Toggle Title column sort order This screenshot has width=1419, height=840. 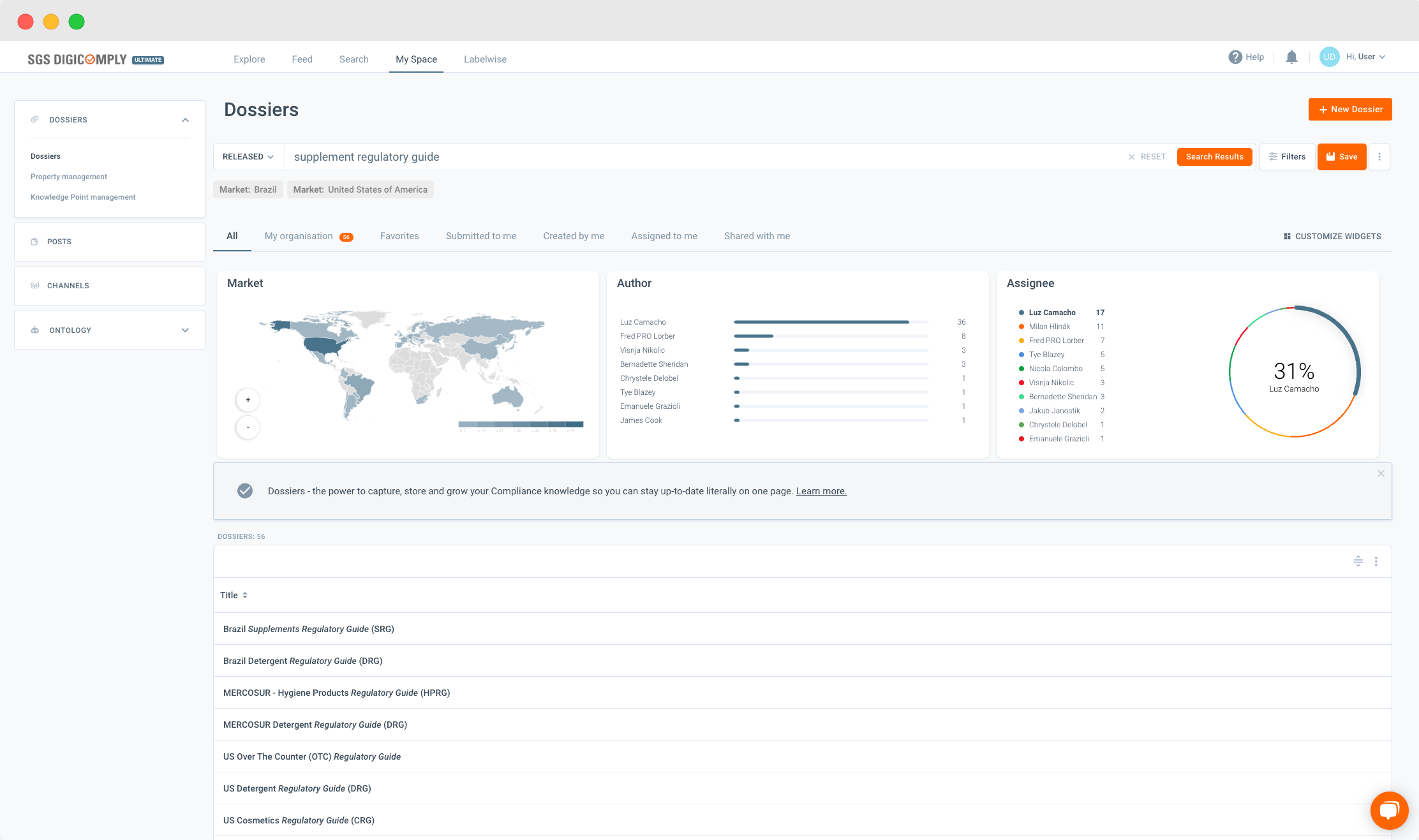pyautogui.click(x=245, y=595)
